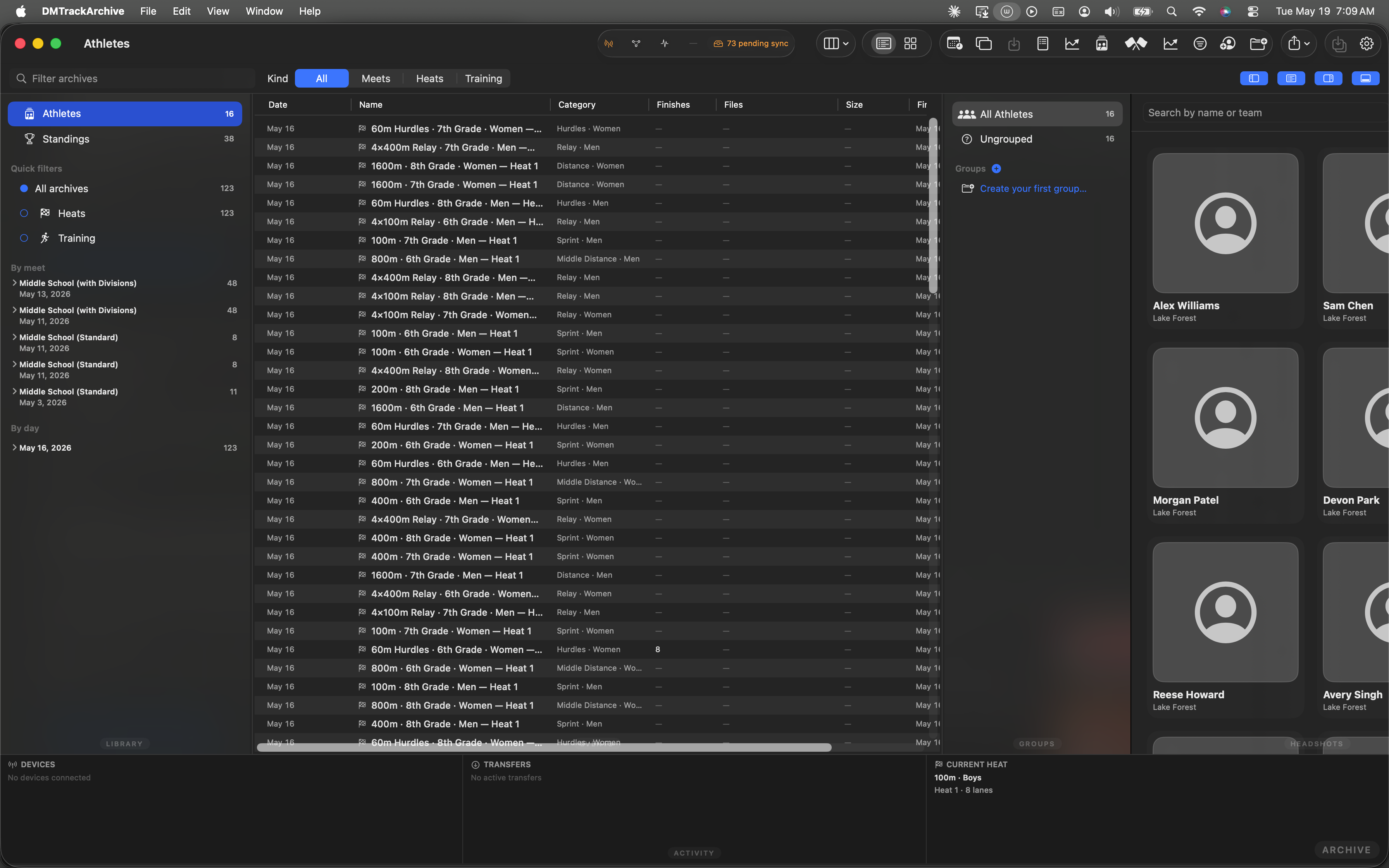Focus the Filter archives search field

pyautogui.click(x=132, y=79)
